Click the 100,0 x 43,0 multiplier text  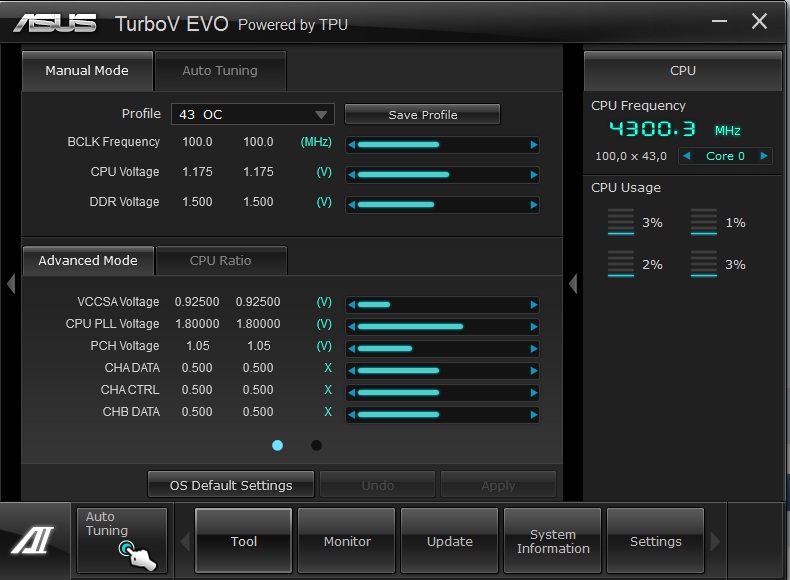(x=631, y=156)
